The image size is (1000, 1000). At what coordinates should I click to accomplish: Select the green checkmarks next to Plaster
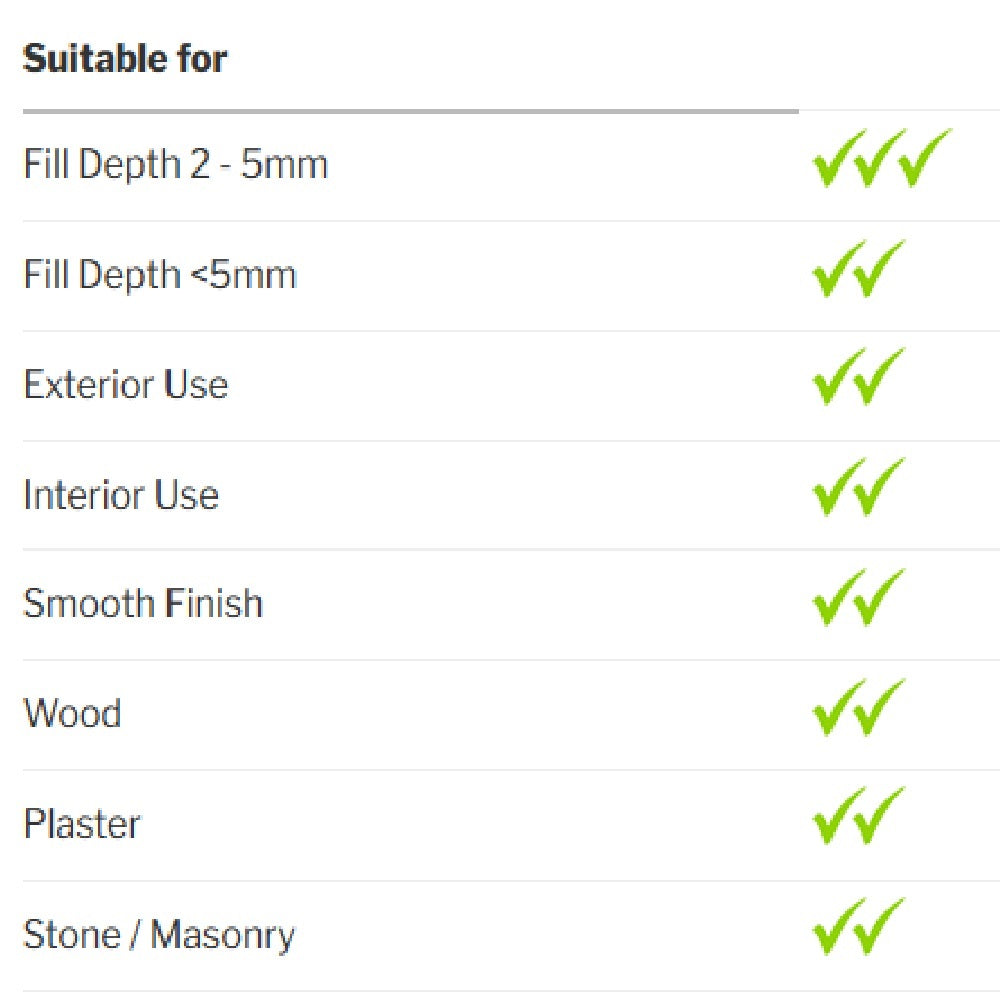click(x=858, y=819)
